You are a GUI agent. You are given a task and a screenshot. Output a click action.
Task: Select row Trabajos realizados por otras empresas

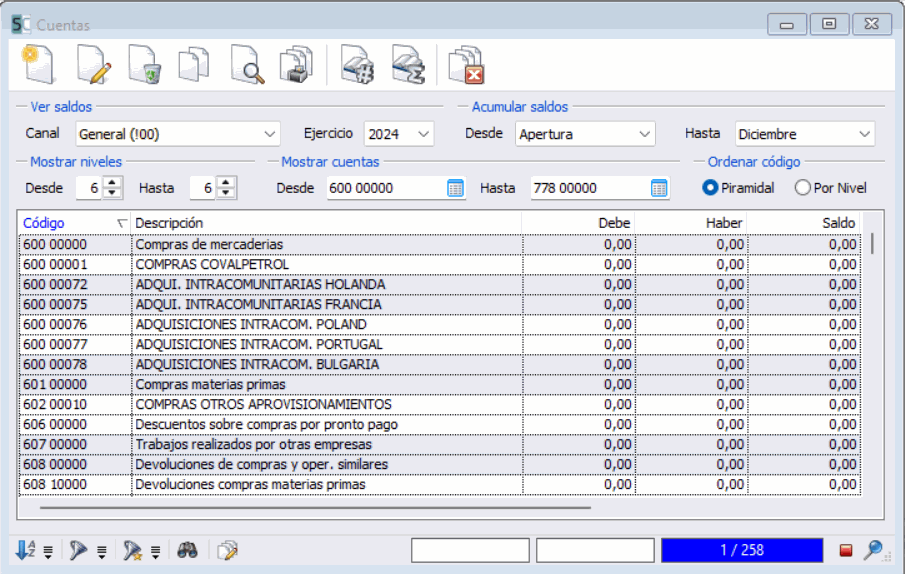440,444
